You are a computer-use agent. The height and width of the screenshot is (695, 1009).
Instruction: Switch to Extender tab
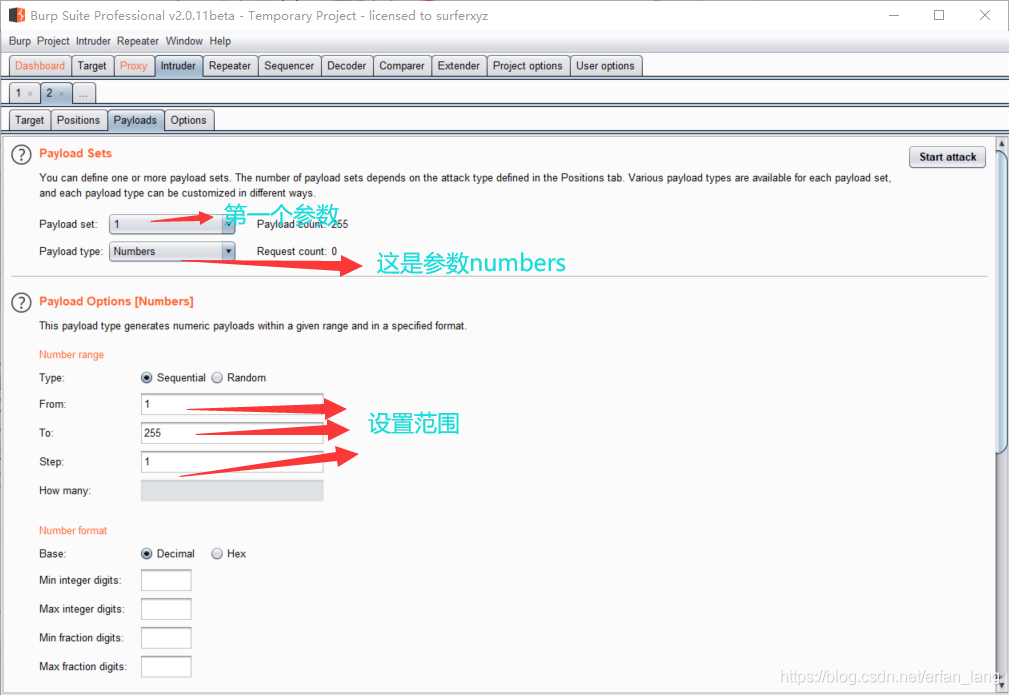459,66
